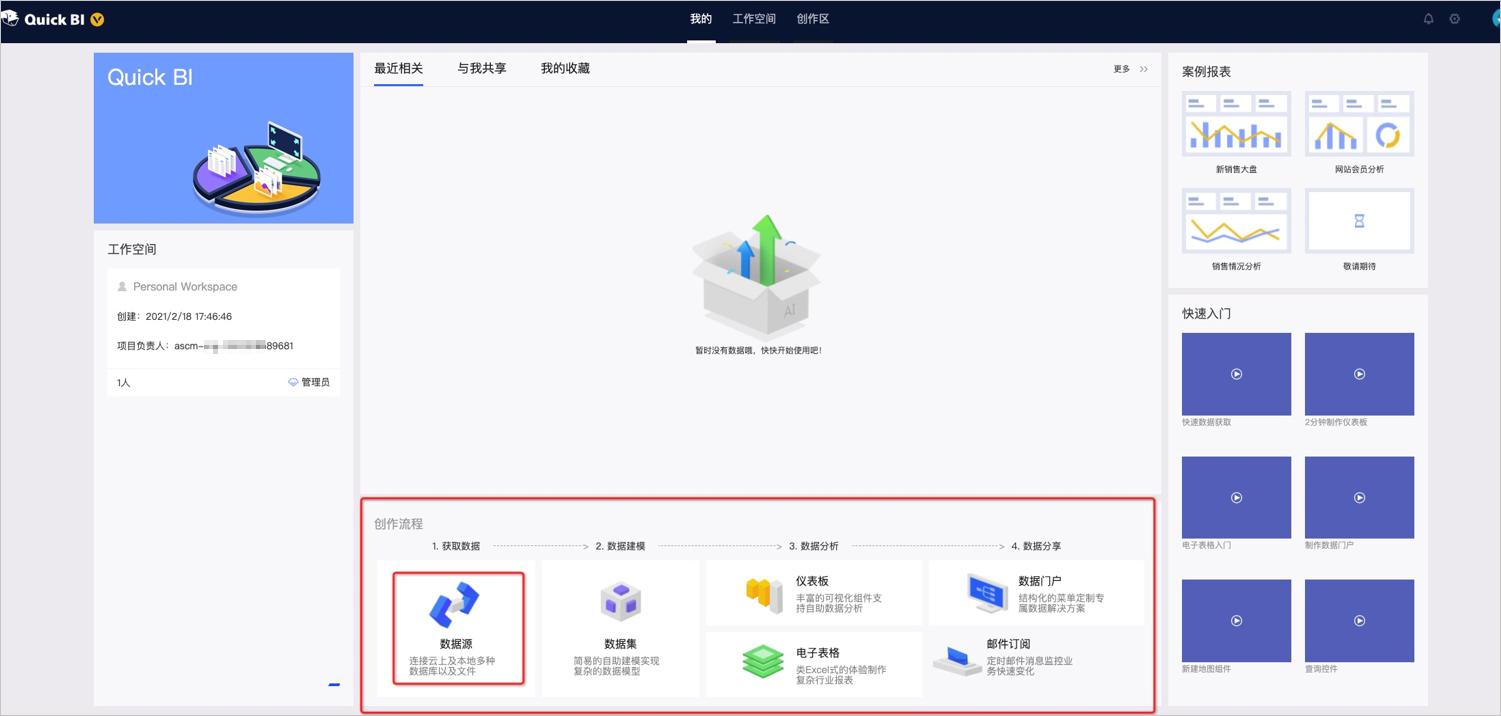Click the 4. 数据分享 step label
Viewport: 1501px width, 716px height.
point(1036,546)
